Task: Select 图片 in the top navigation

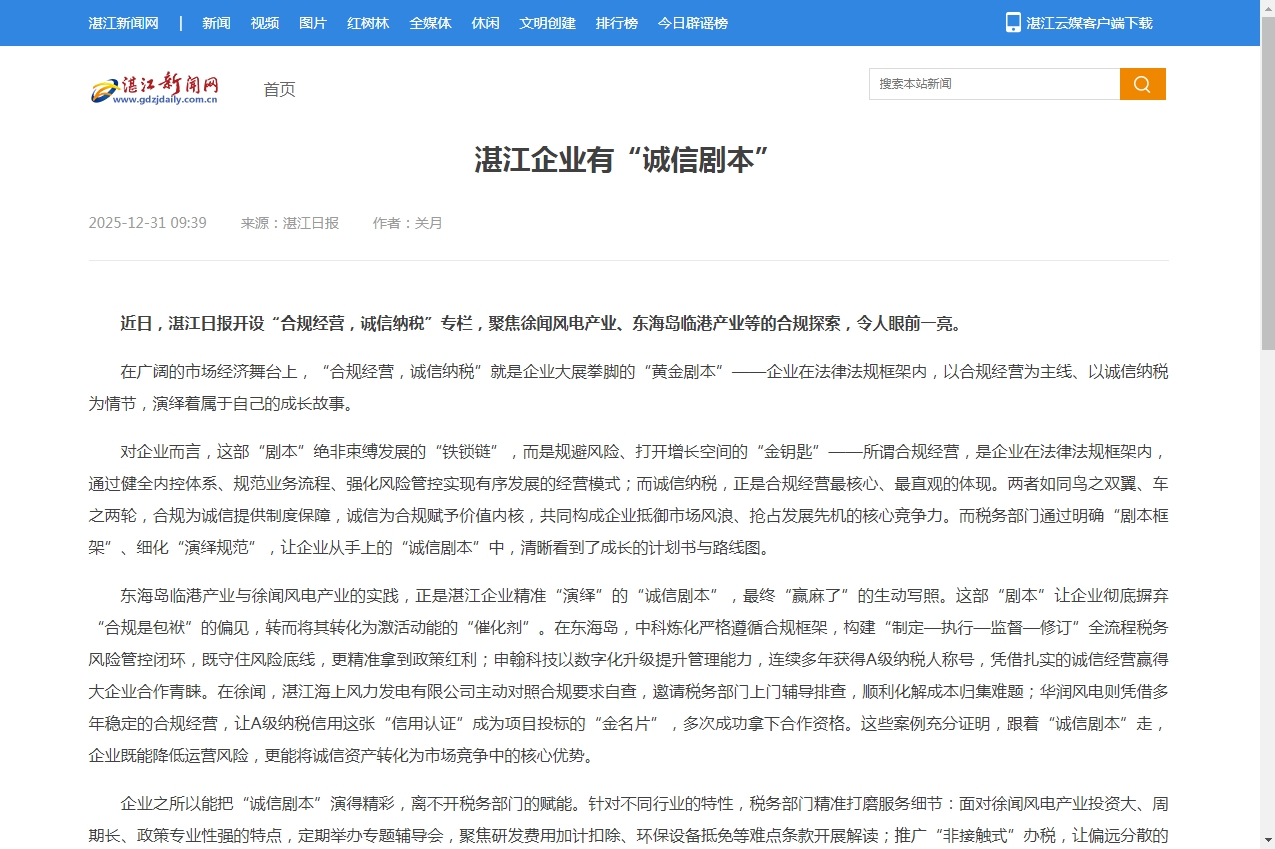Action: pyautogui.click(x=313, y=23)
